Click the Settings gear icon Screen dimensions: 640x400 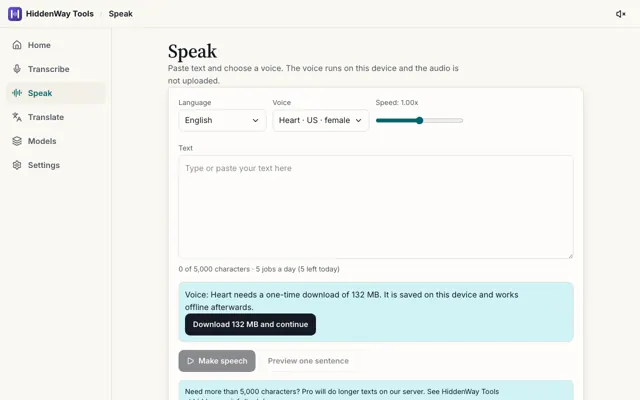click(x=17, y=165)
